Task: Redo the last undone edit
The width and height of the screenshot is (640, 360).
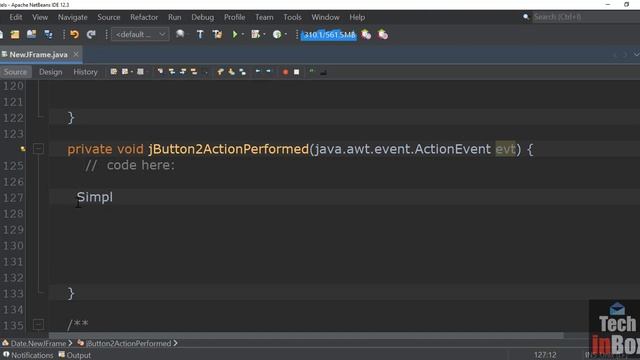Action: tap(91, 35)
